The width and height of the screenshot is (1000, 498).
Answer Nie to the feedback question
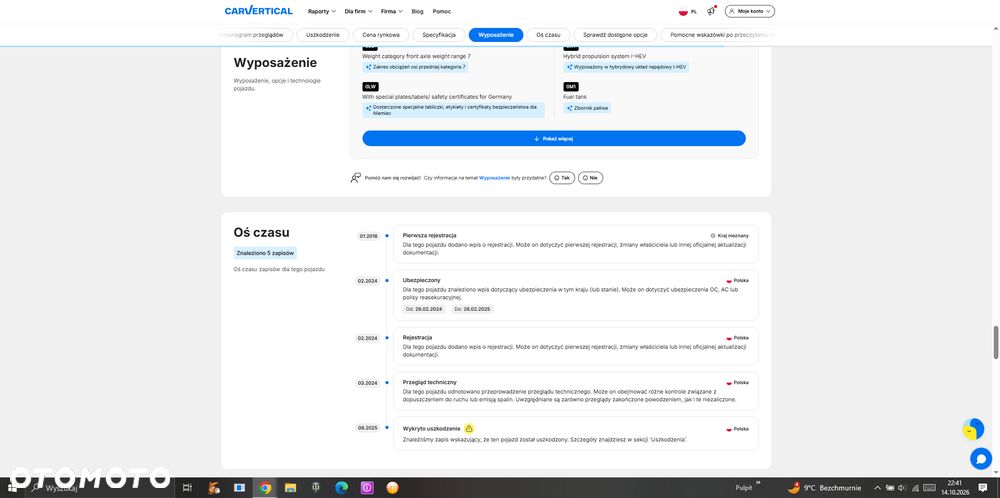tap(591, 178)
